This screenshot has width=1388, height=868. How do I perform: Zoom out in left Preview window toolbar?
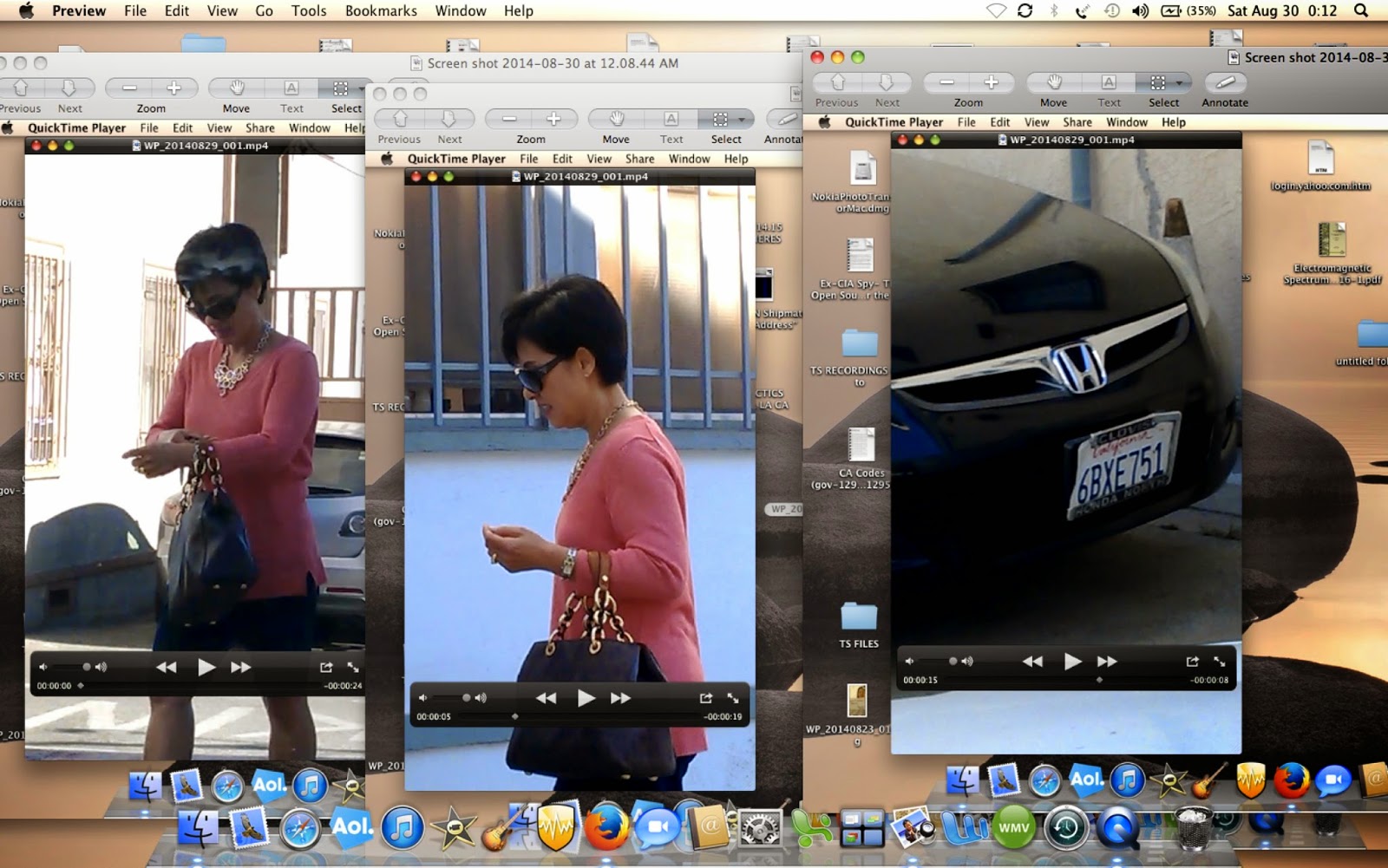point(129,88)
